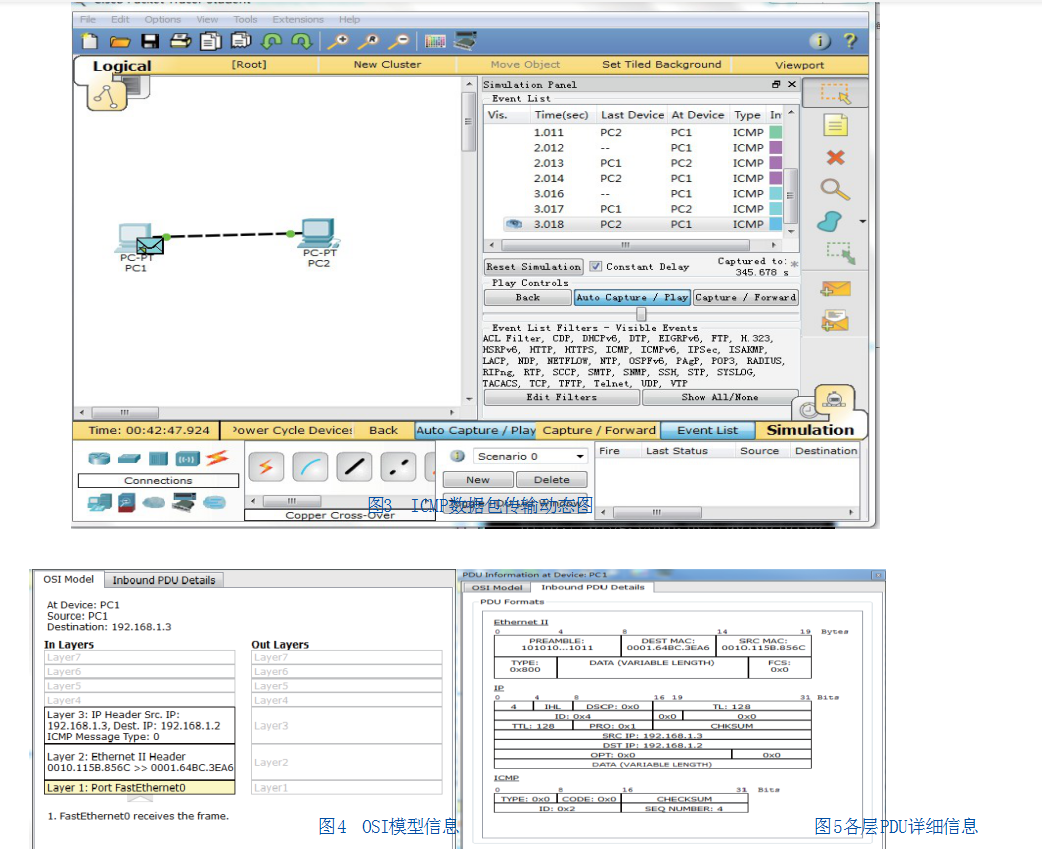Adjust the play speed slider
This screenshot has height=849, width=1042.
pyautogui.click(x=641, y=314)
